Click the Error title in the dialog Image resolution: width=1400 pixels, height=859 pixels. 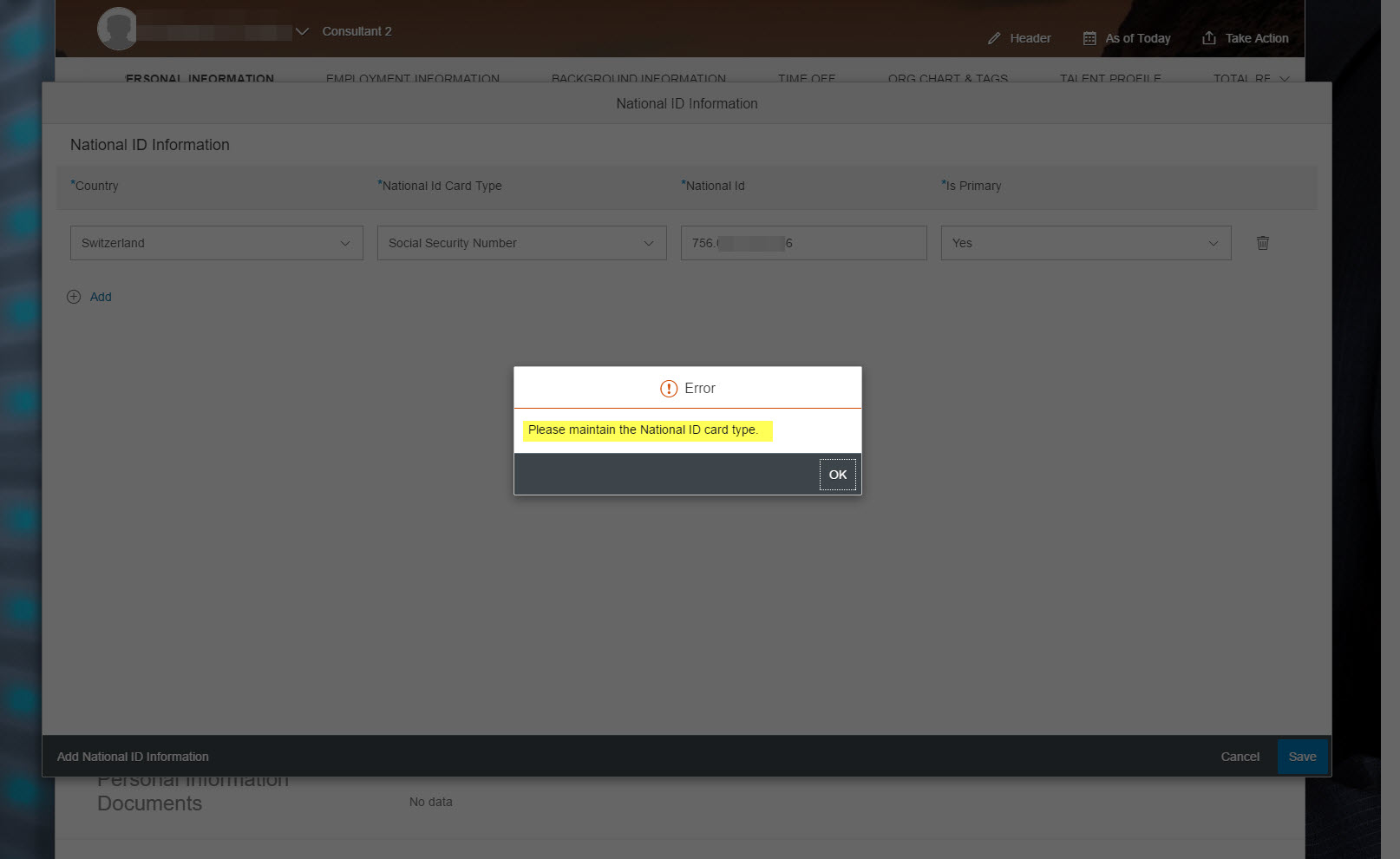[700, 389]
